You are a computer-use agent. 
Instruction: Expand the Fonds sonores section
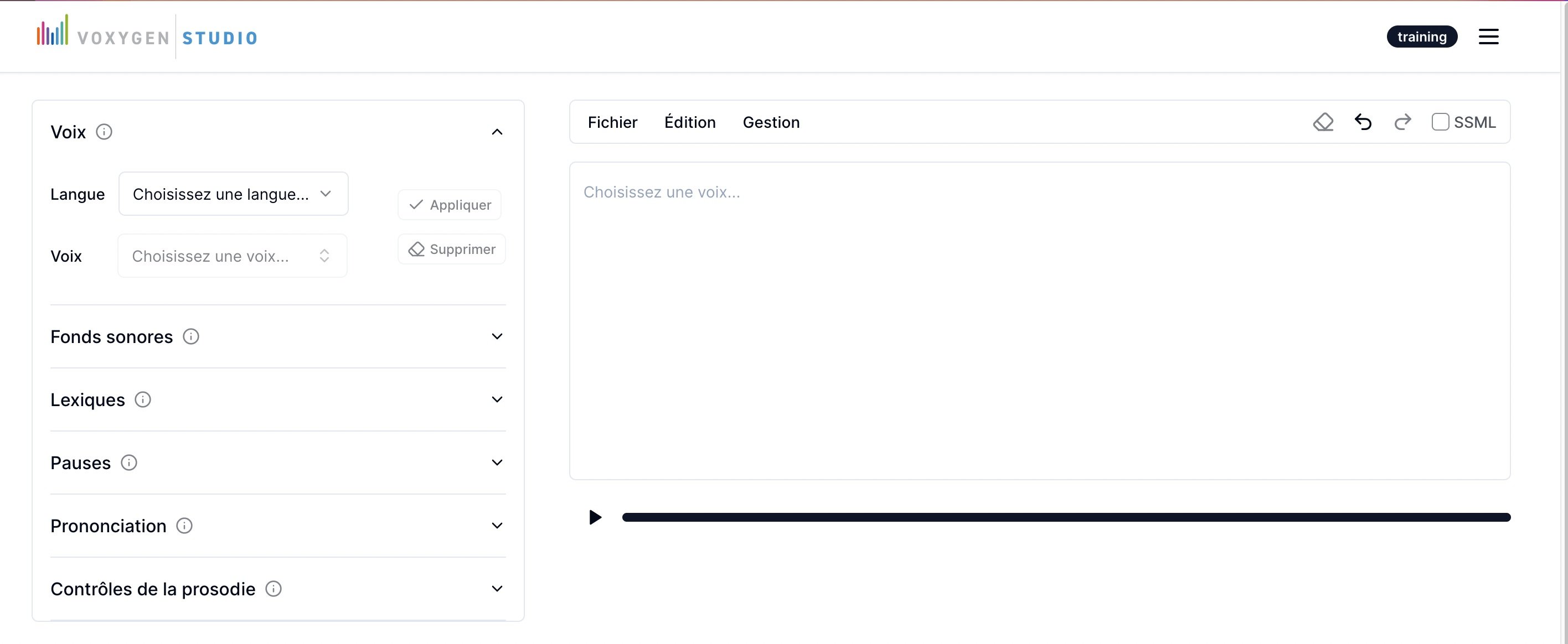point(497,336)
